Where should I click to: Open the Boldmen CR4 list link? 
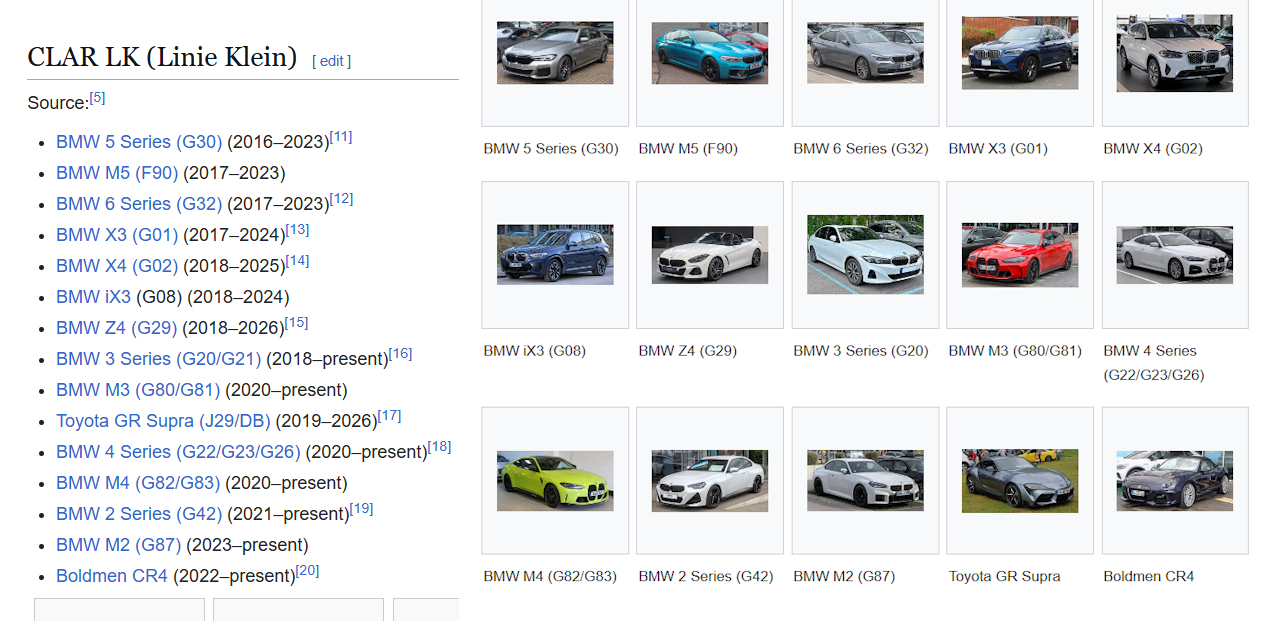(x=112, y=576)
